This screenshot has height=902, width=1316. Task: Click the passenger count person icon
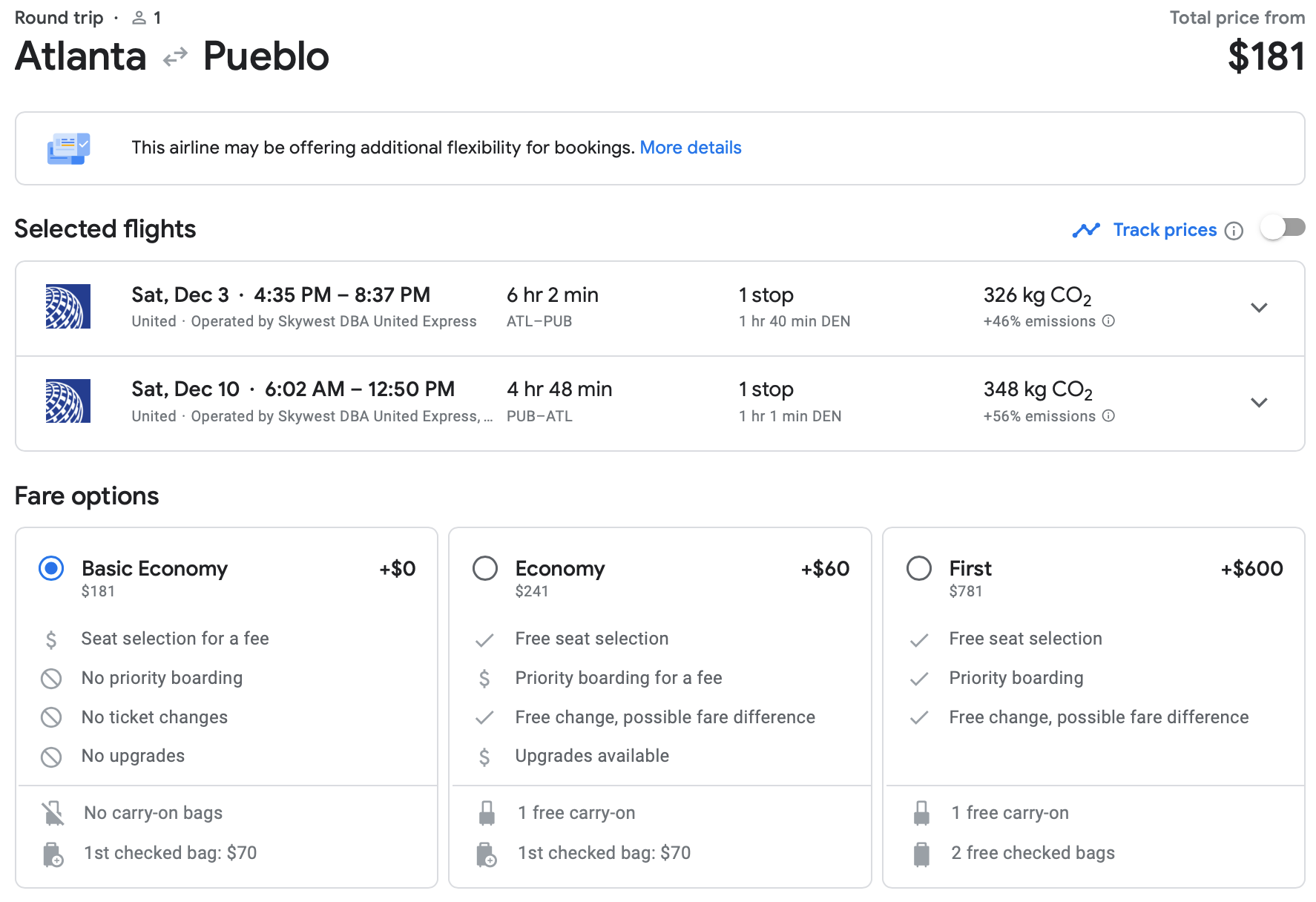(x=139, y=18)
